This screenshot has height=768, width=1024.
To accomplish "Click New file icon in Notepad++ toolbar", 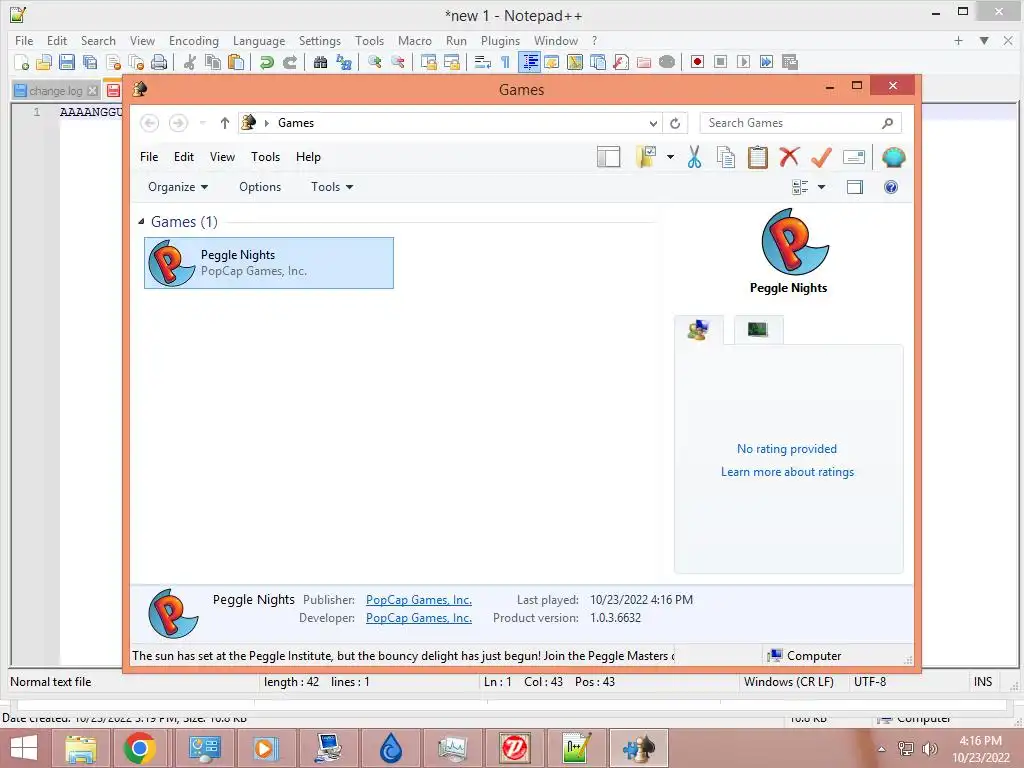I will coord(22,62).
